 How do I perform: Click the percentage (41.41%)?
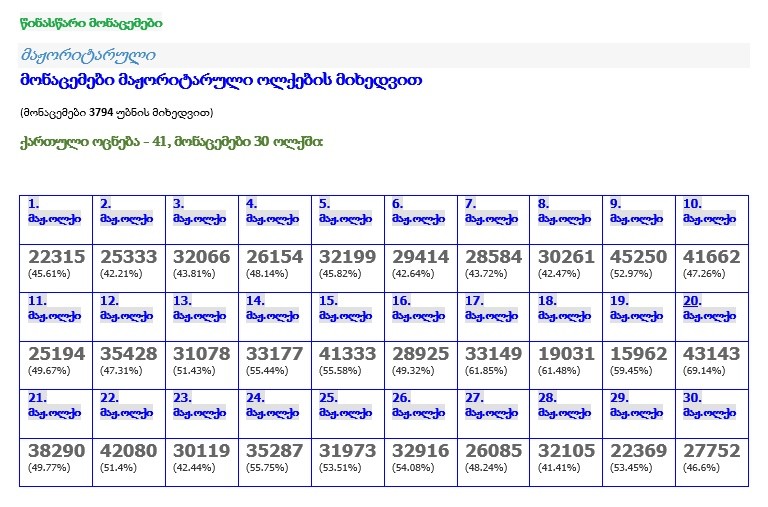(x=559, y=468)
